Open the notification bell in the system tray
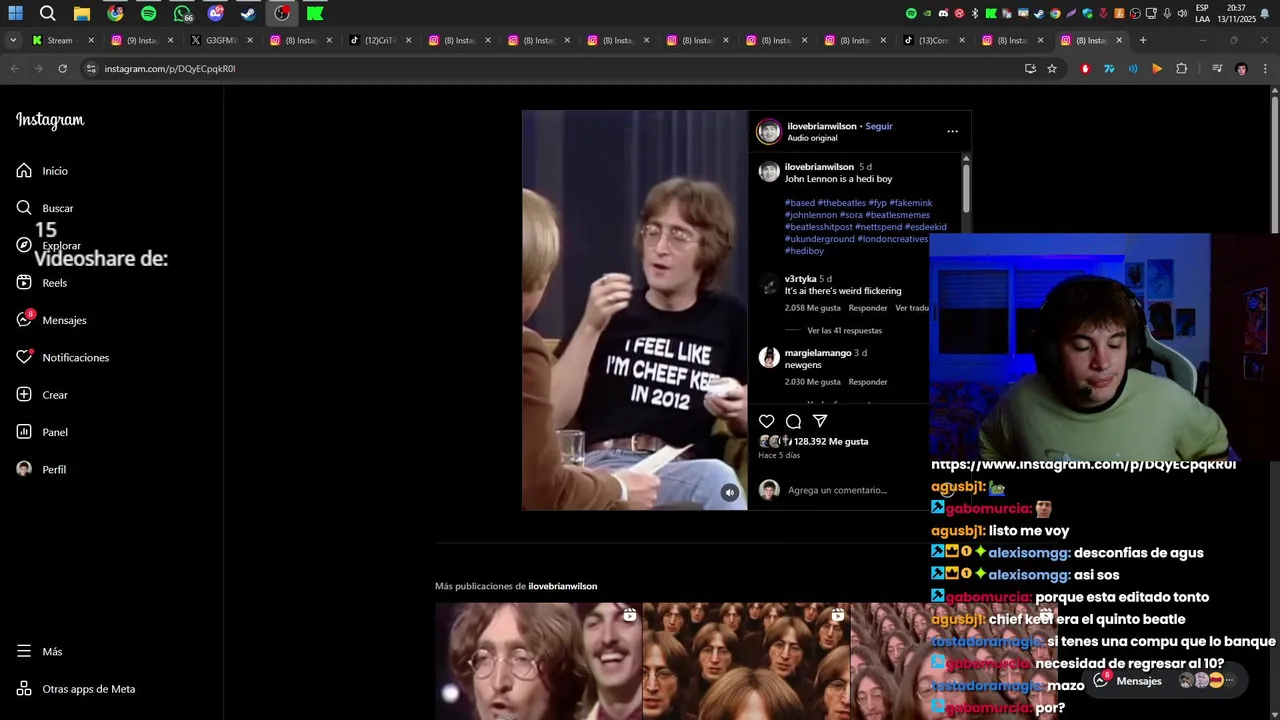 pyautogui.click(x=1265, y=13)
